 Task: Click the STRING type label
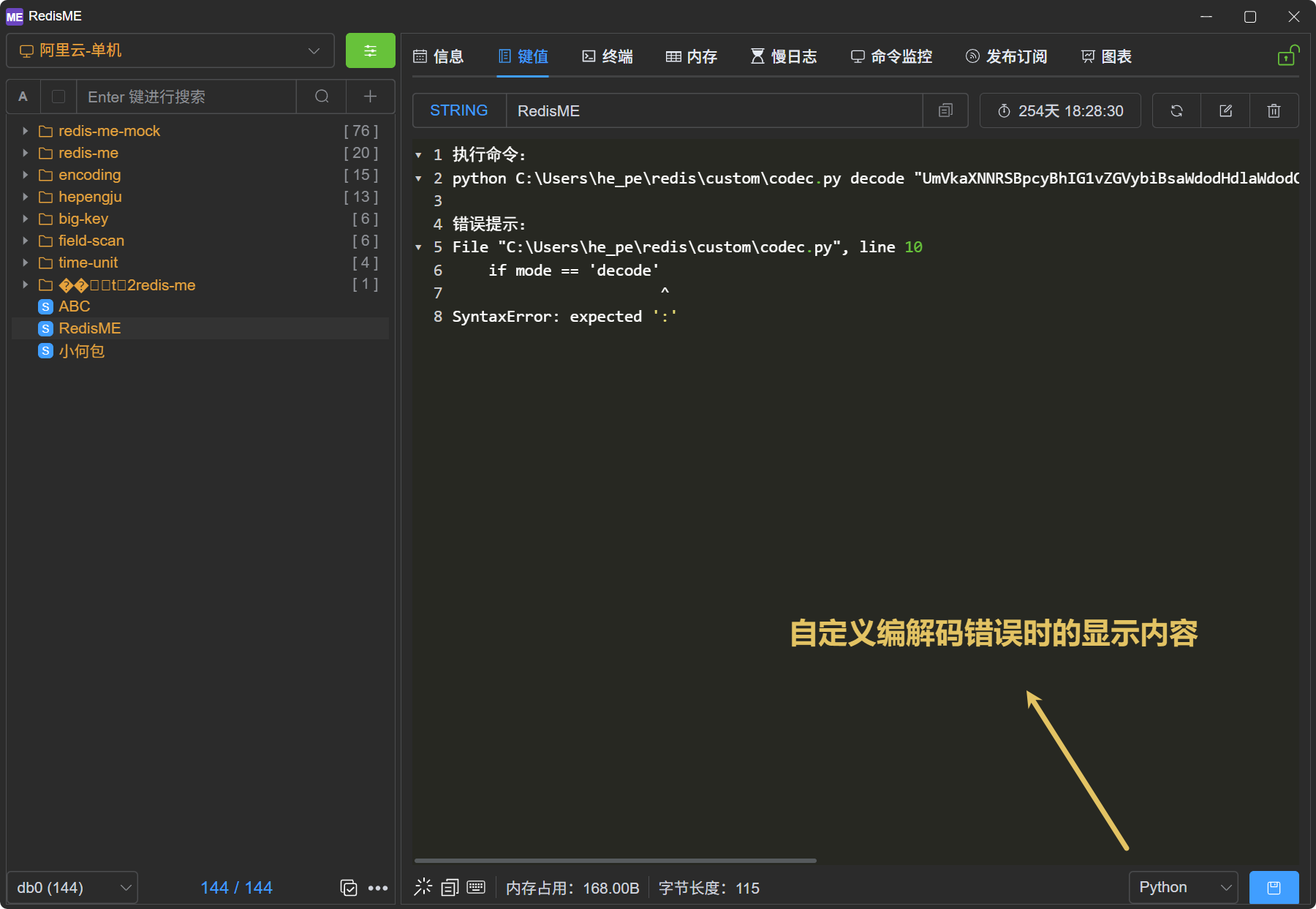tap(459, 110)
